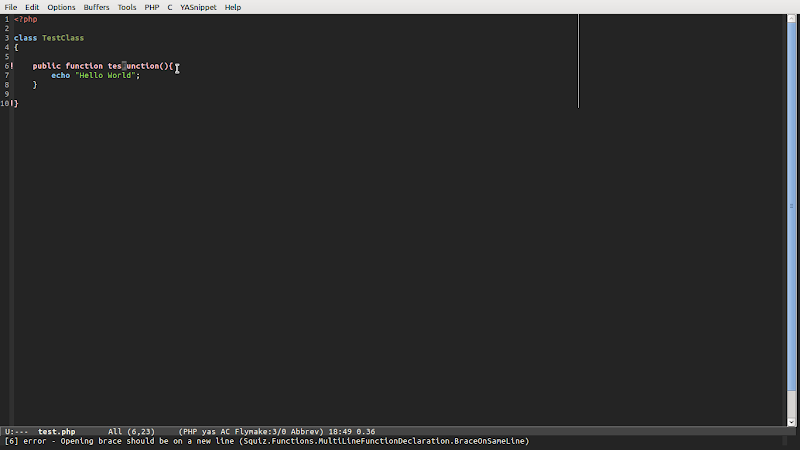Click the Abbrev minor mode indicator
The image size is (800, 450).
pos(305,432)
